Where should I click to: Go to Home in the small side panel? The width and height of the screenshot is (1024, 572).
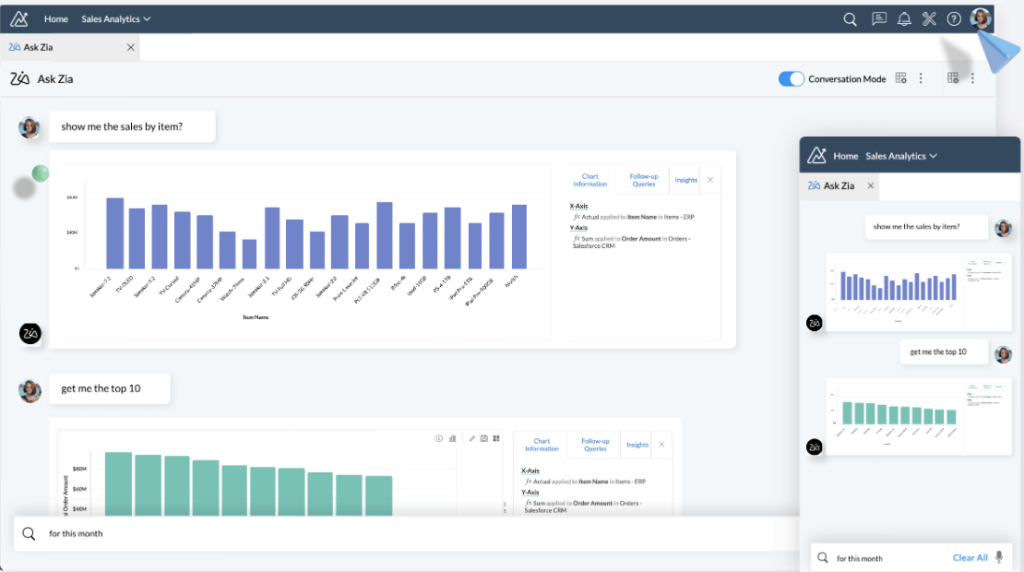point(845,156)
